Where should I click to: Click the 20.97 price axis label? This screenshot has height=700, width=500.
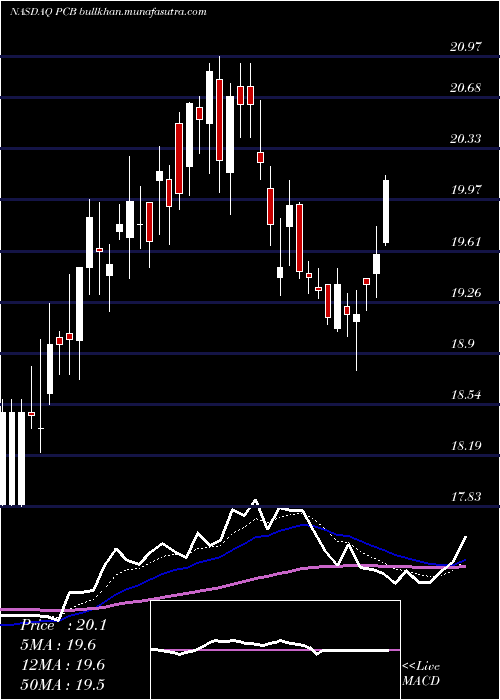point(466,46)
